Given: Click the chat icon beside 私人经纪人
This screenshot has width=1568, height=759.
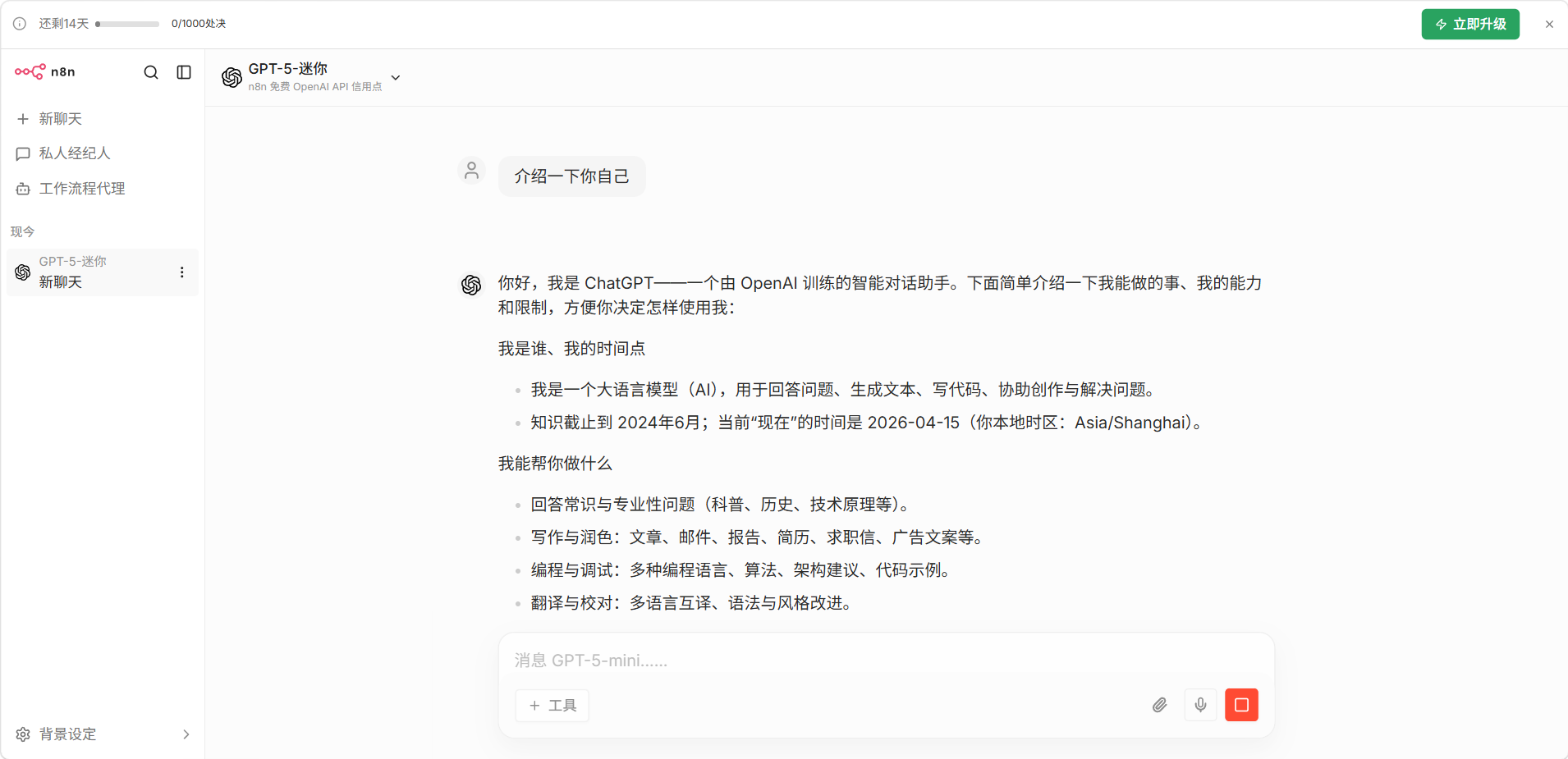Looking at the screenshot, I should point(23,153).
